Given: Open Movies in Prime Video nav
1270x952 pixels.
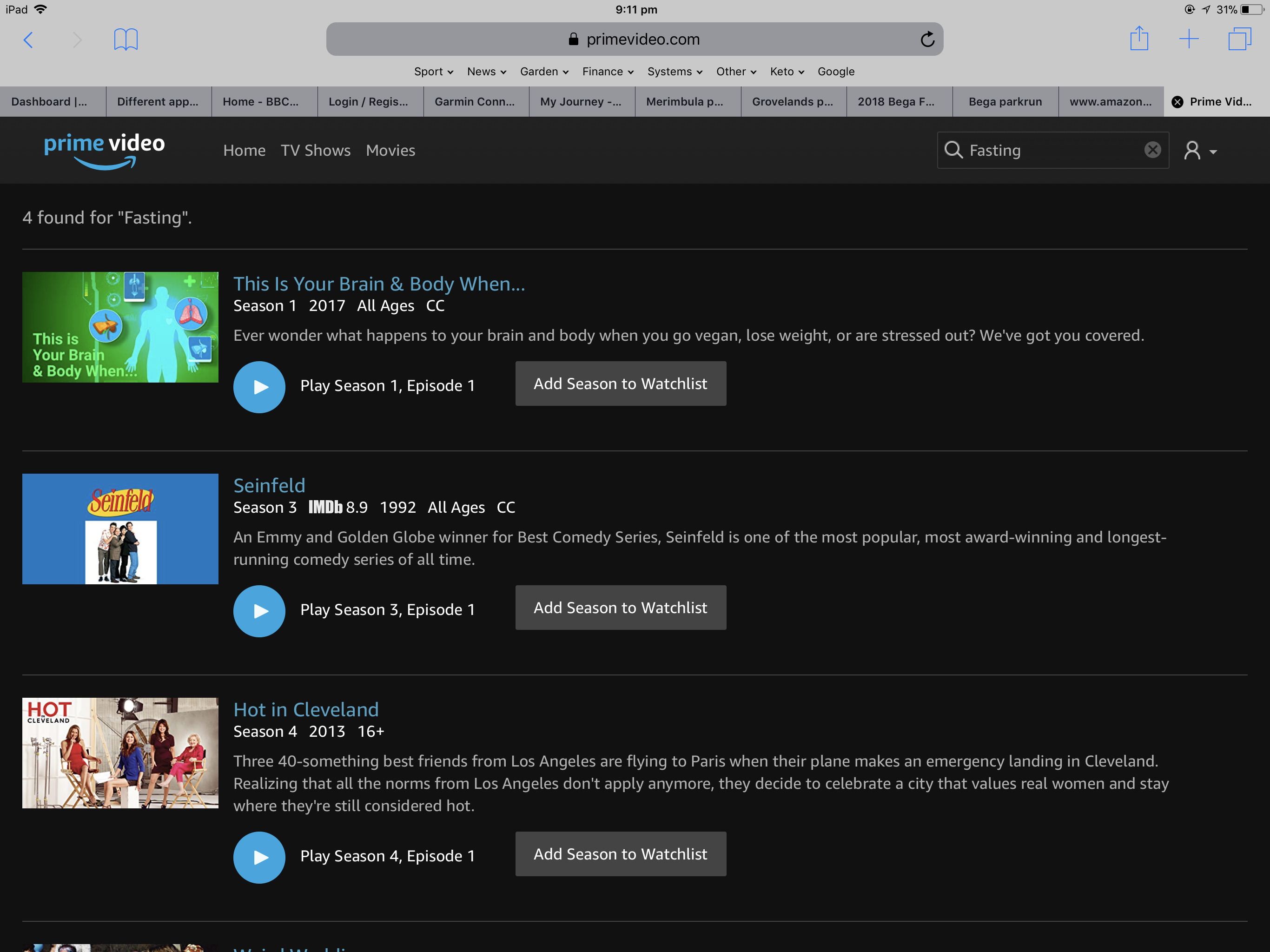Looking at the screenshot, I should pos(390,151).
